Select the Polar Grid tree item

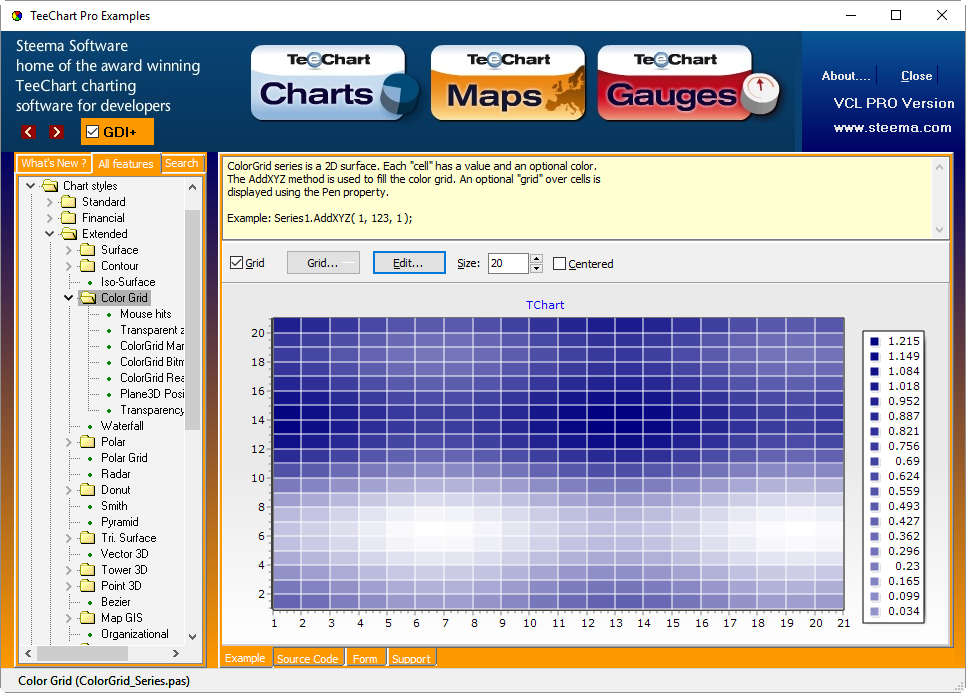point(124,458)
